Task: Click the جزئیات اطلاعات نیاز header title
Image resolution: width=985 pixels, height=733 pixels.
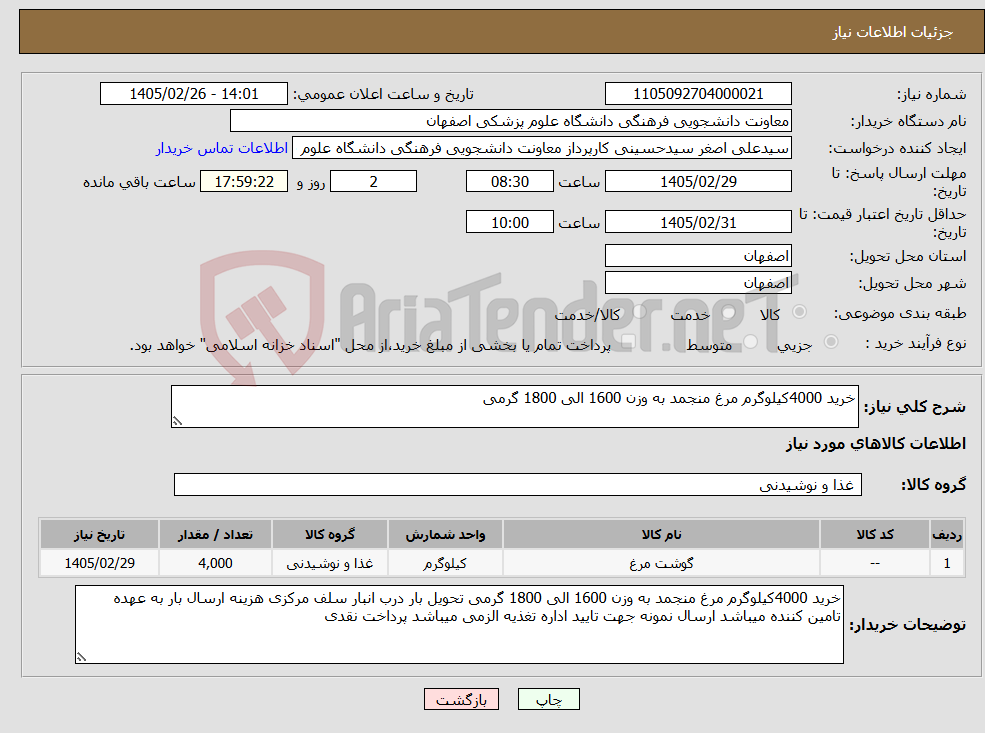Action: click(893, 32)
